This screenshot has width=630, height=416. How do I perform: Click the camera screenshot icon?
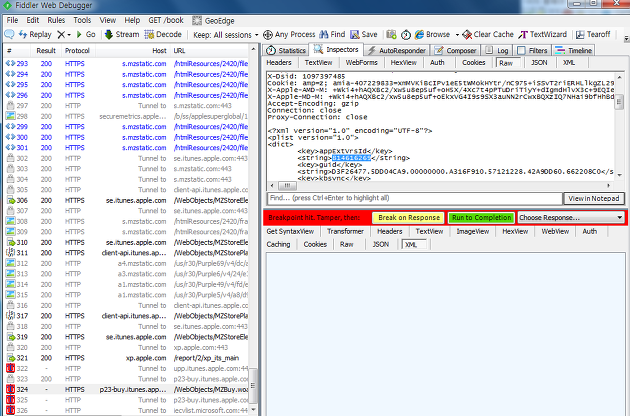tap(391, 35)
